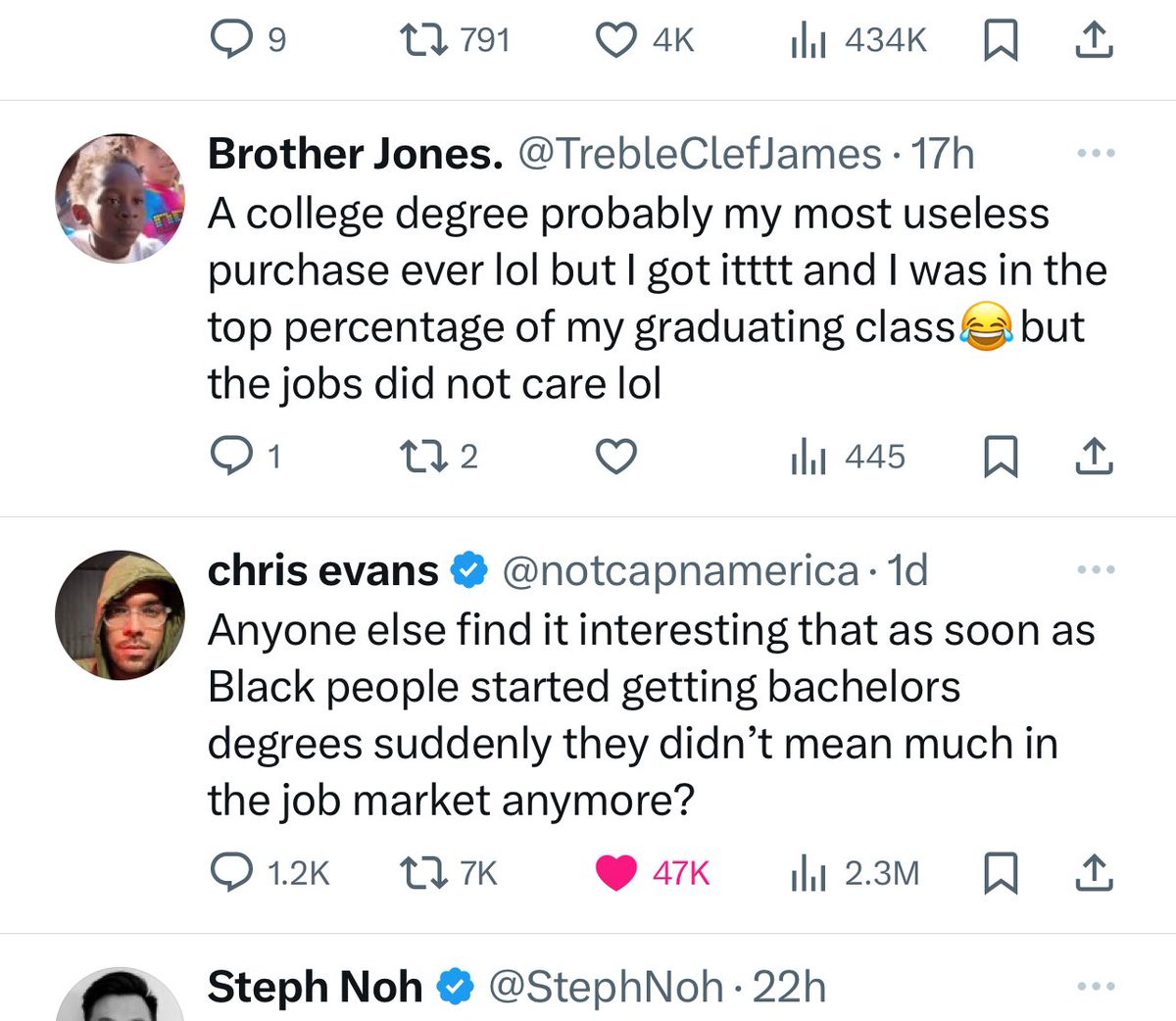View 2.3M views analytics on chris evans's tweet
The height and width of the screenshot is (1021, 1176).
pyautogui.click(x=856, y=873)
